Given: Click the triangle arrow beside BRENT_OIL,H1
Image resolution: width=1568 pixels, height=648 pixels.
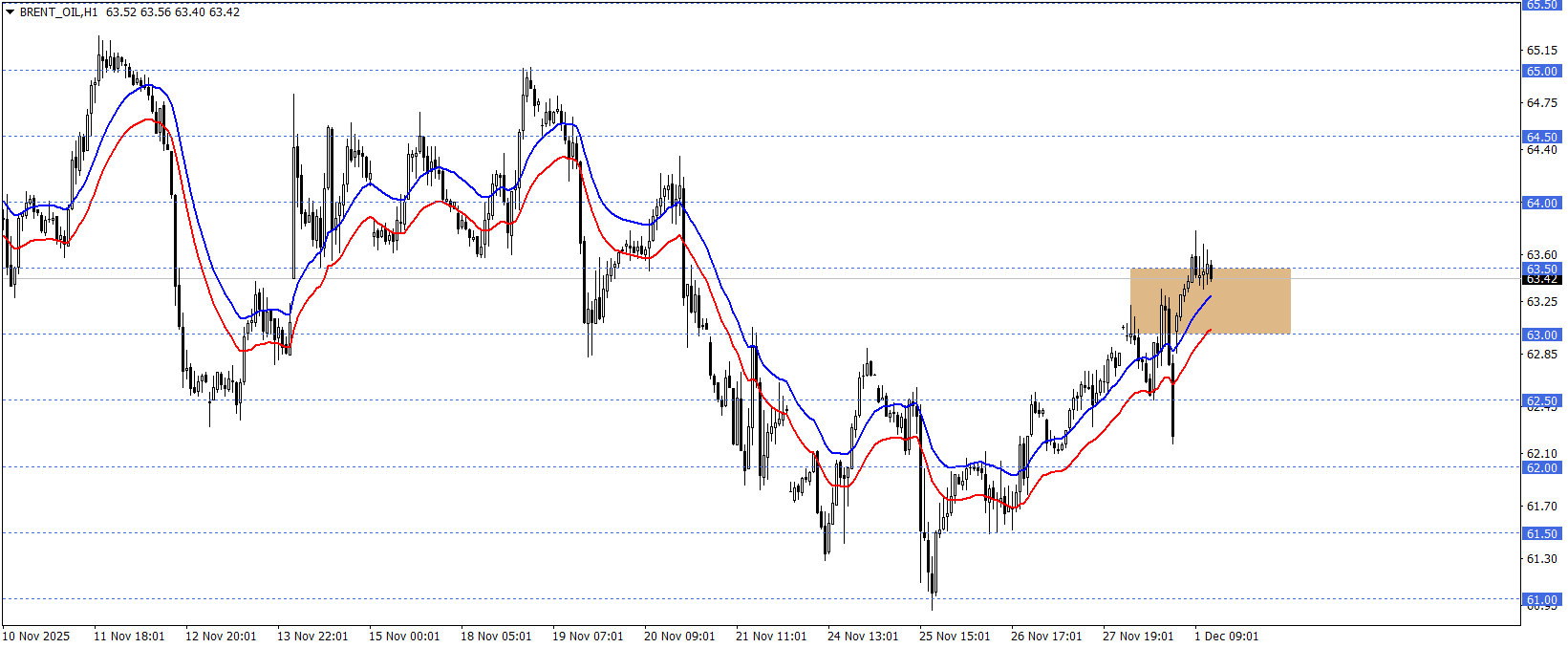Looking at the screenshot, I should pyautogui.click(x=10, y=12).
